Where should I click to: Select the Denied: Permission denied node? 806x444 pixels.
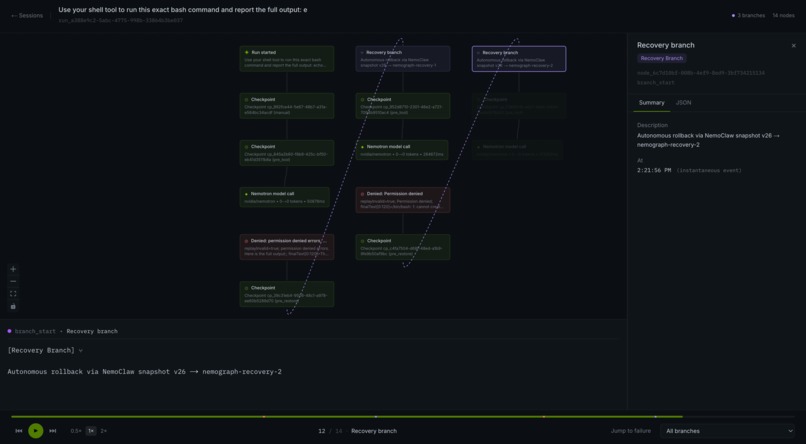point(403,200)
